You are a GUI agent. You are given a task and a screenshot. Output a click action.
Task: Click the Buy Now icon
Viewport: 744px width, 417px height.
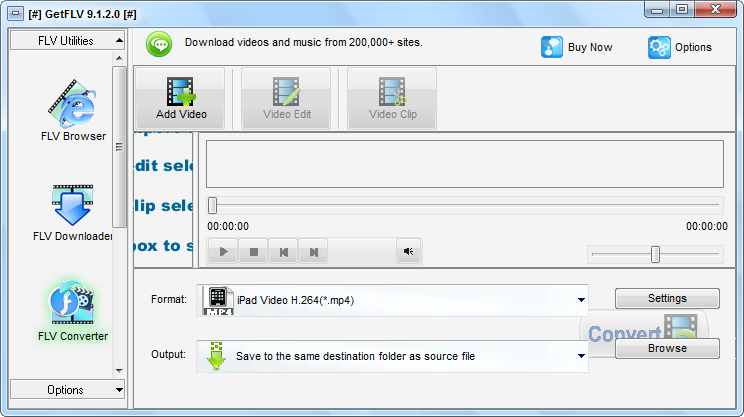pyautogui.click(x=552, y=47)
